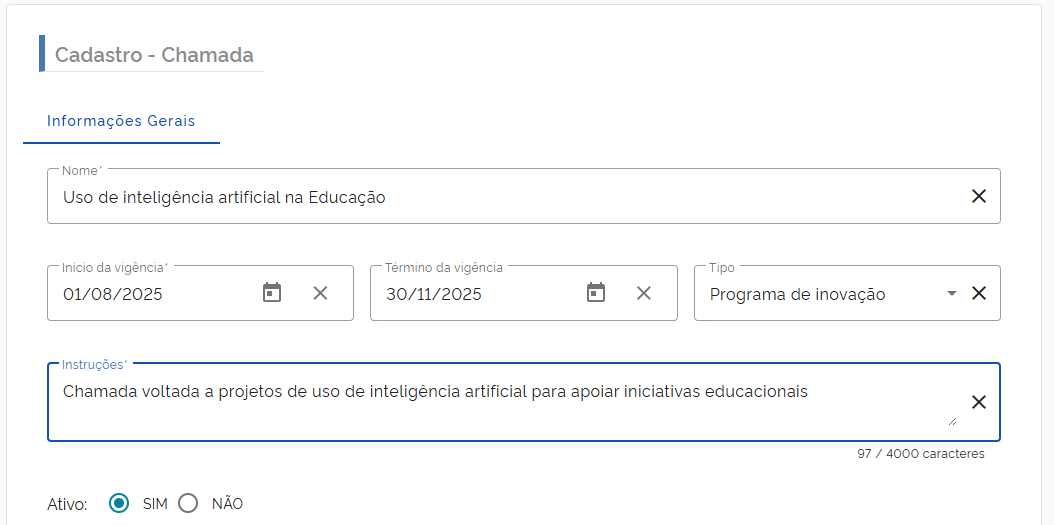The image size is (1054, 525).
Task: Clear the Início da vigência date
Action: click(x=320, y=293)
